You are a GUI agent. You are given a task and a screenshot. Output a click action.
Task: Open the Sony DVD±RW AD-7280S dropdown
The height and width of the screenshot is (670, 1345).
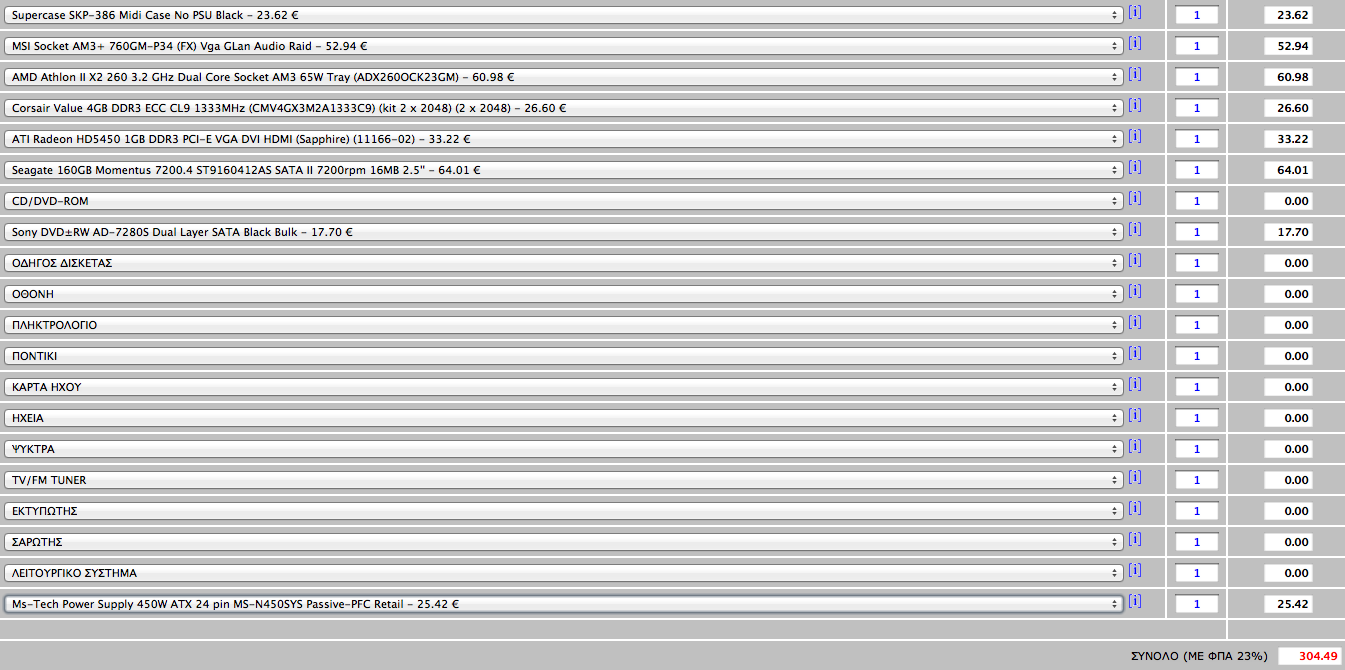pyautogui.click(x=564, y=232)
